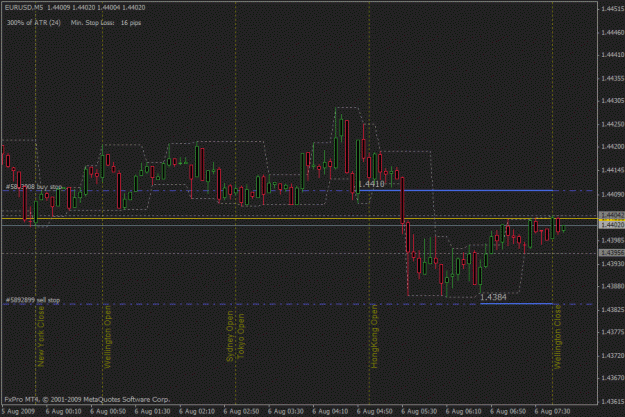
Task: Select the Wellington Open session marker label
Action: (x=108, y=337)
